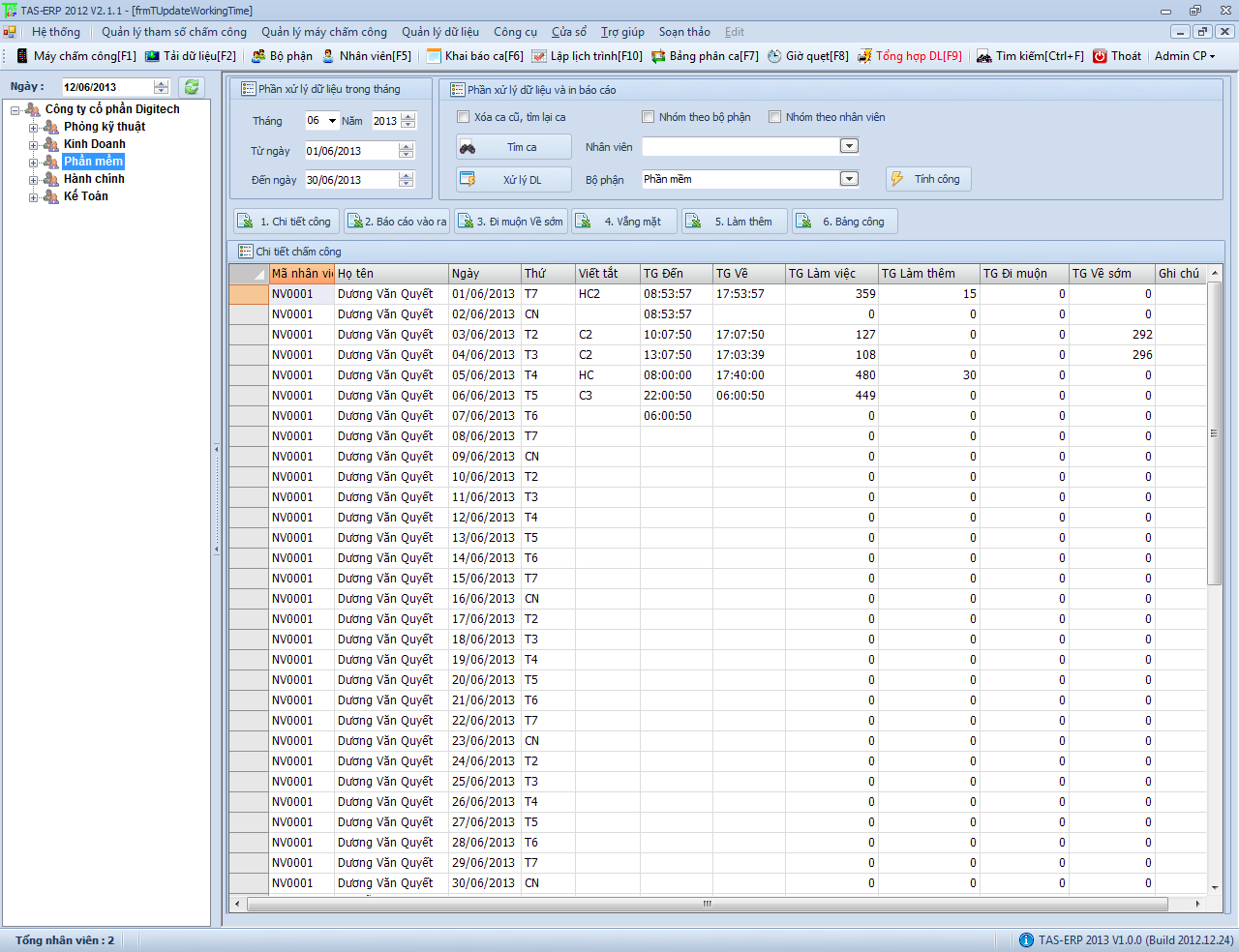This screenshot has width=1239, height=952.
Task: Open the Admin CP dropdown
Action: [x=1184, y=56]
